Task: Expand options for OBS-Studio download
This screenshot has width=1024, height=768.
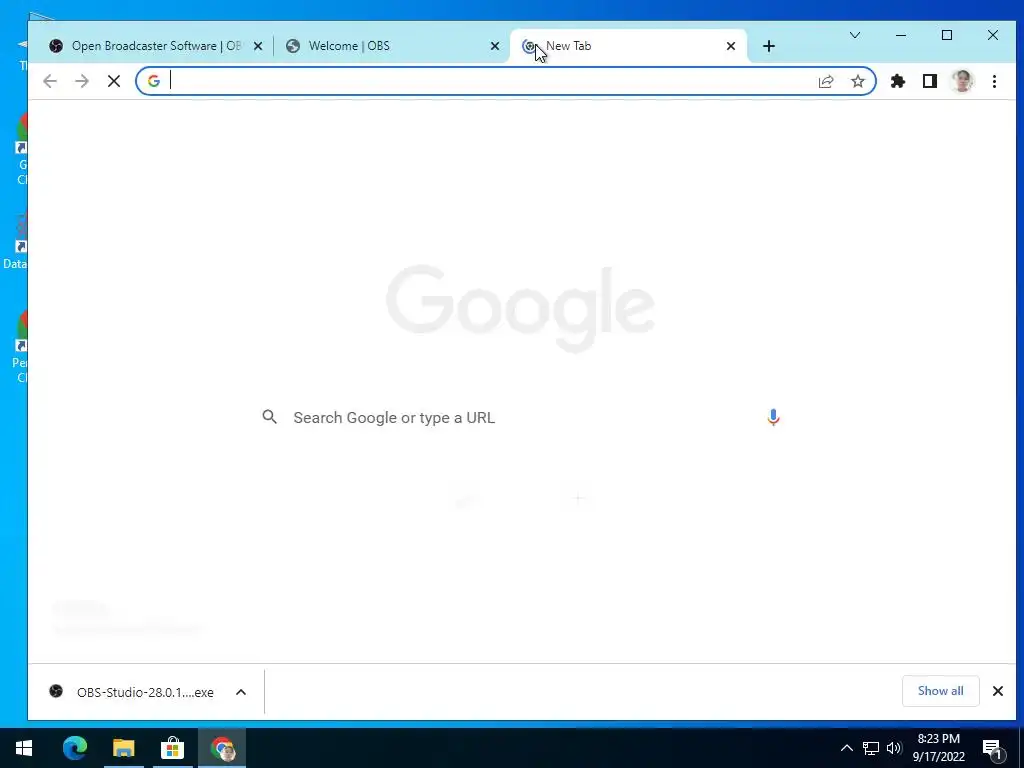Action: tap(241, 692)
